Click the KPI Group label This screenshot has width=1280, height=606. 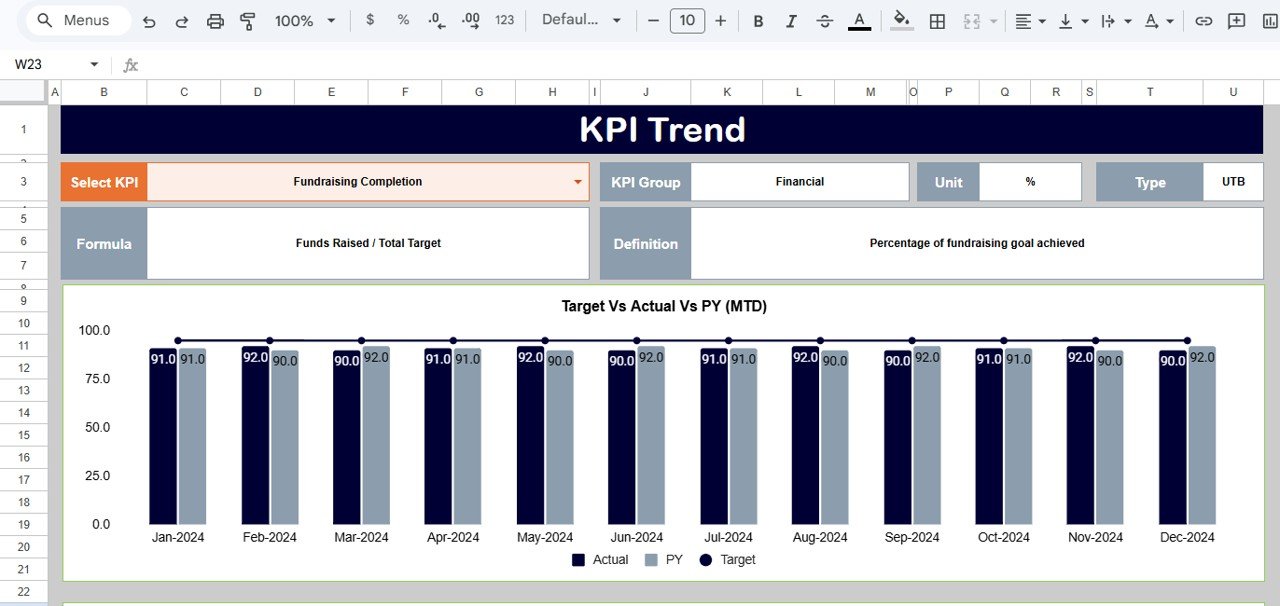pyautogui.click(x=646, y=182)
